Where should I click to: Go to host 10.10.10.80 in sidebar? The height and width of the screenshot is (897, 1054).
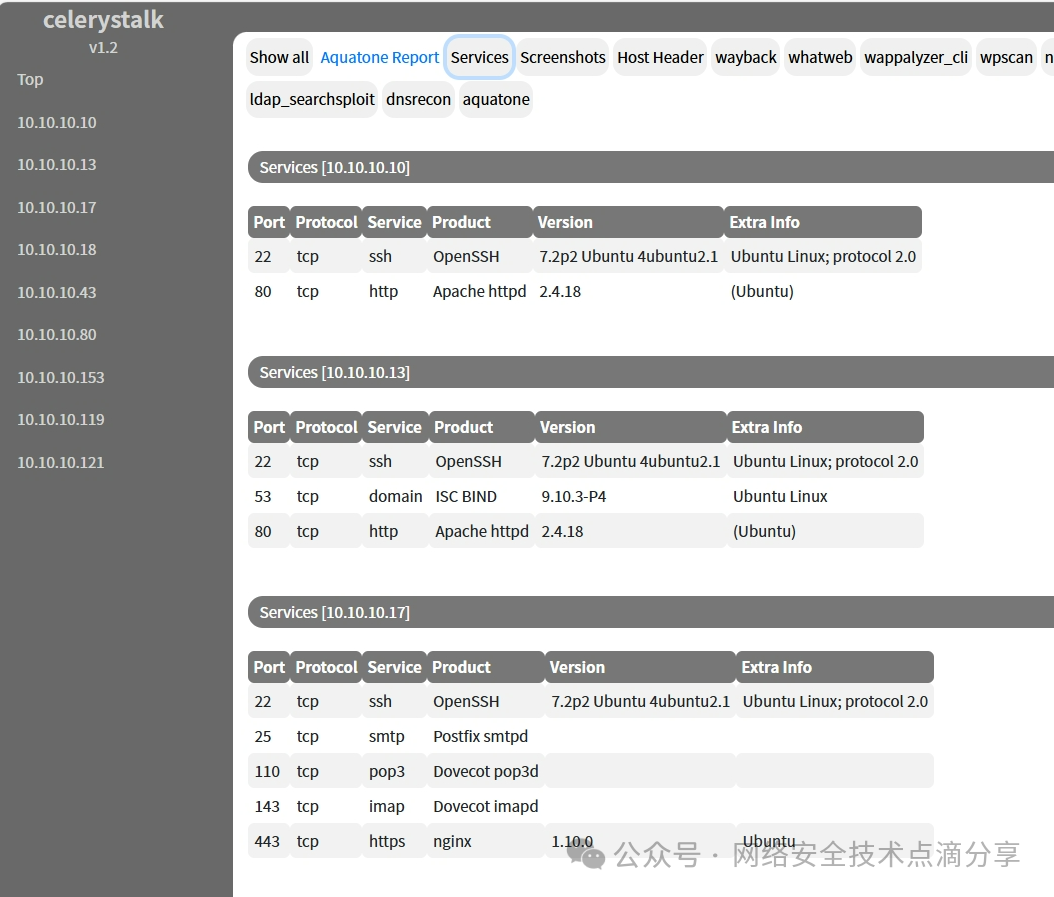[56, 335]
